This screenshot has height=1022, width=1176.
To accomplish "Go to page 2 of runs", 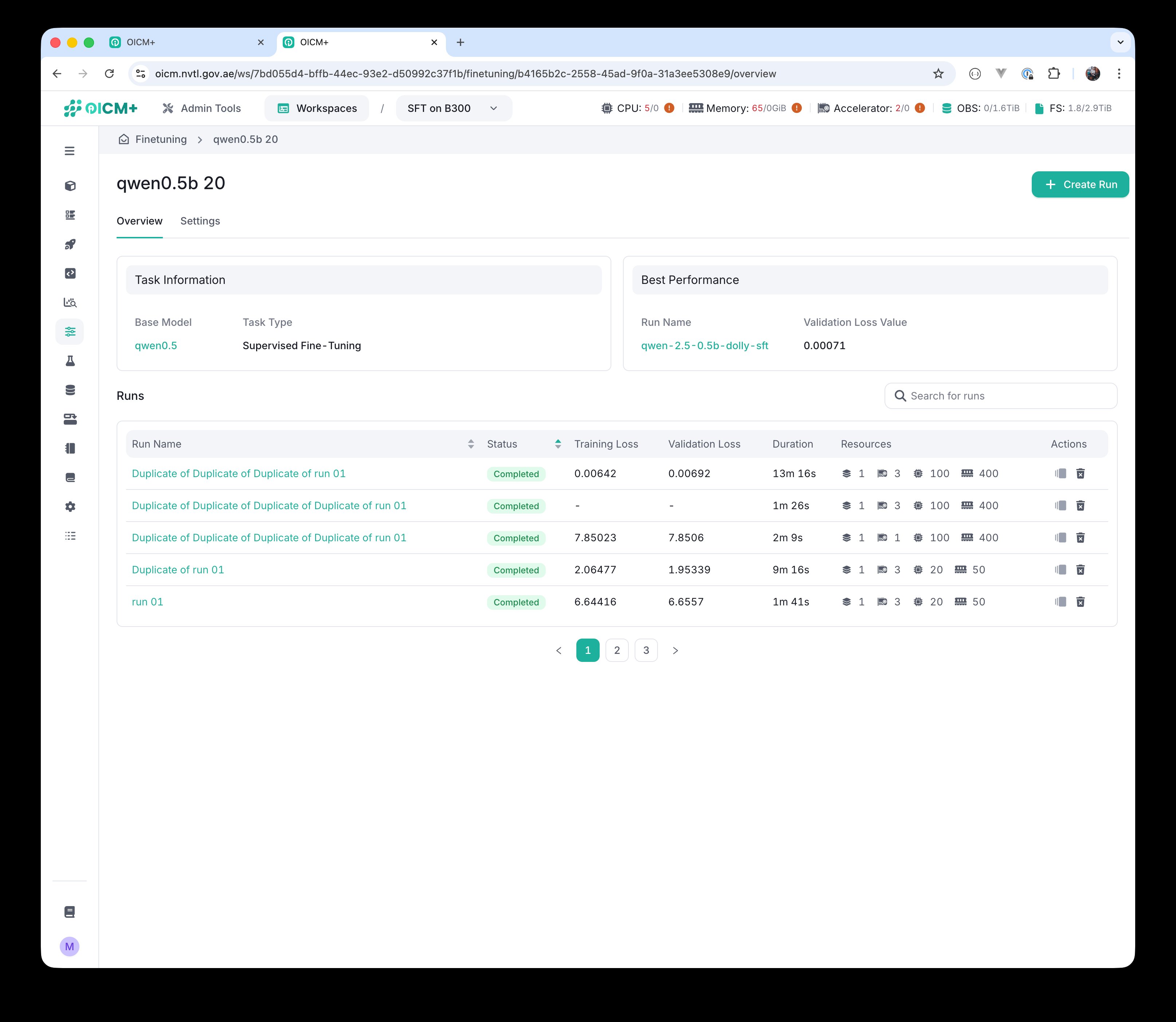I will click(618, 651).
